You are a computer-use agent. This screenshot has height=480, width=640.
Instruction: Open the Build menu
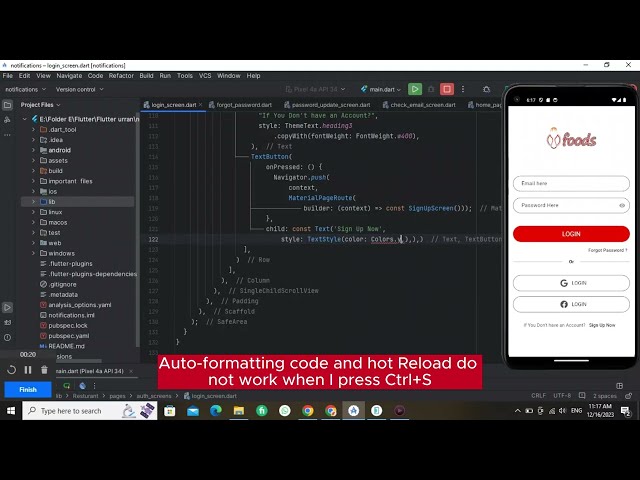click(146, 76)
